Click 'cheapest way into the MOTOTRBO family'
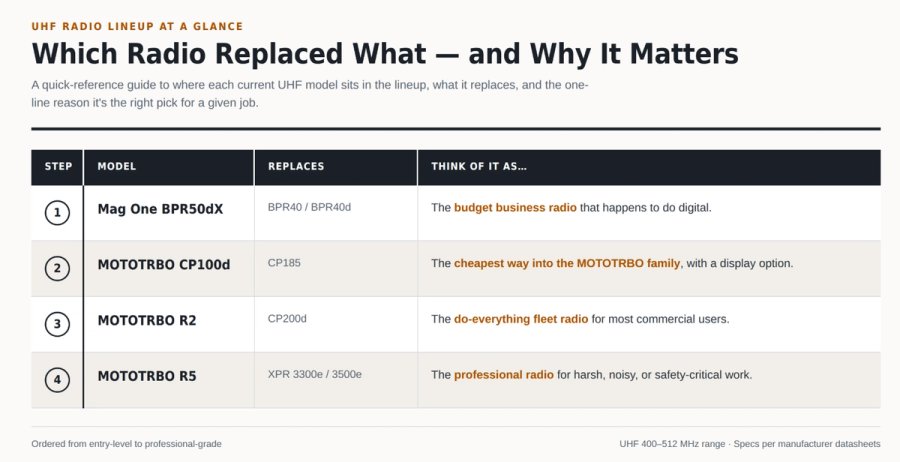900x462 pixels. tap(567, 263)
